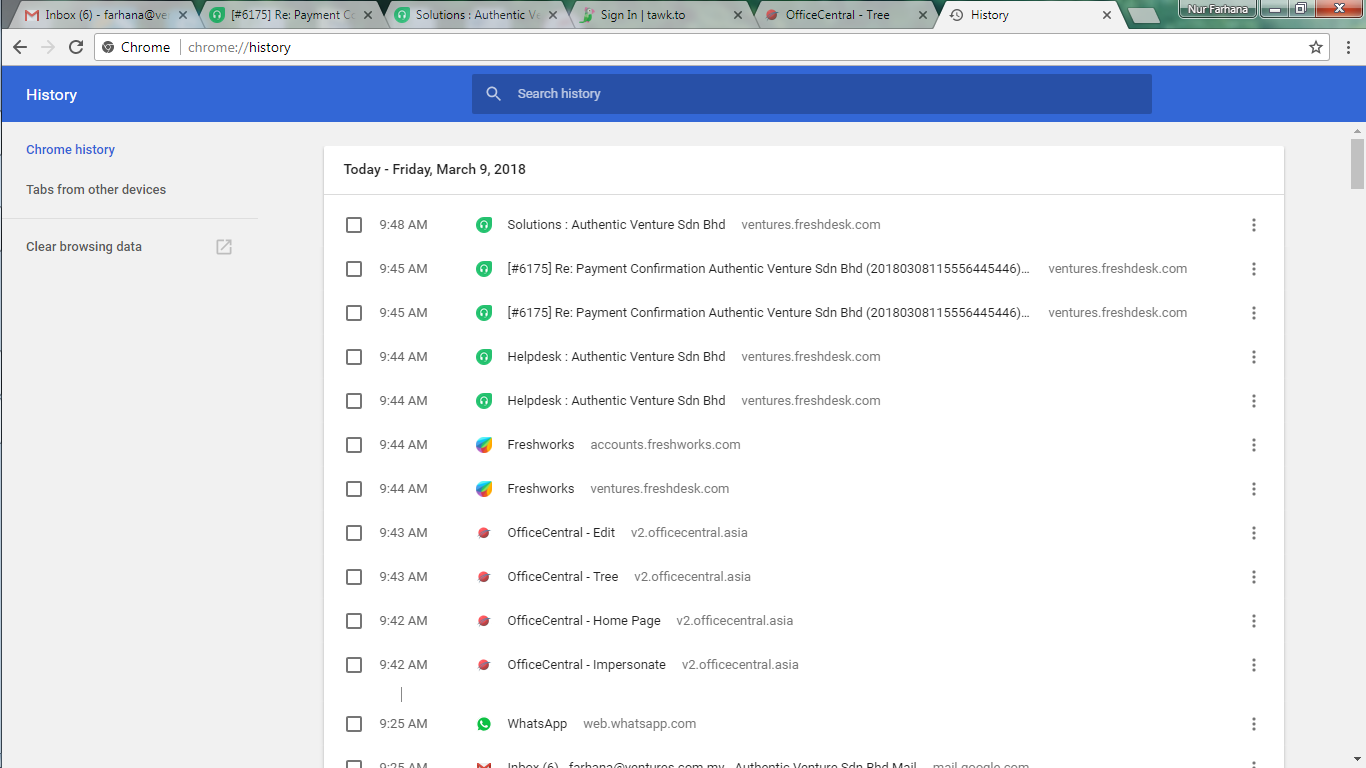Check the WhatsApp entry checkbox

pyautogui.click(x=354, y=724)
